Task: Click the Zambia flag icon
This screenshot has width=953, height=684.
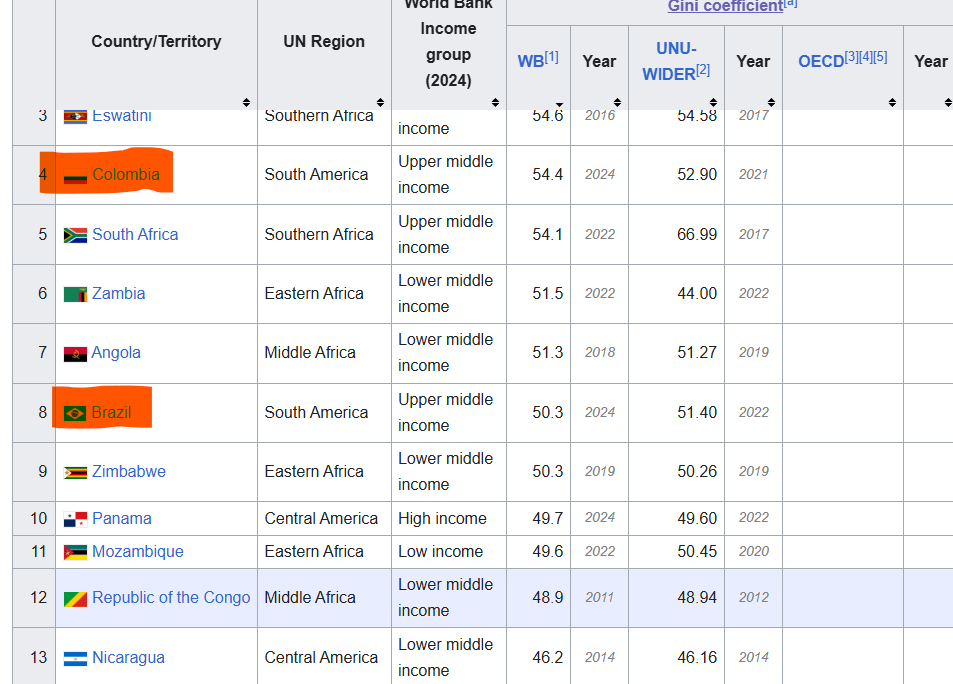Action: 75,294
